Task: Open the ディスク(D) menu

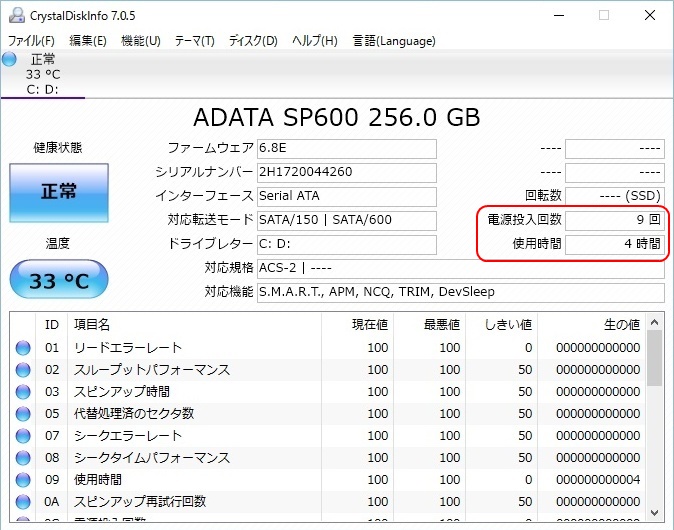Action: coord(253,41)
